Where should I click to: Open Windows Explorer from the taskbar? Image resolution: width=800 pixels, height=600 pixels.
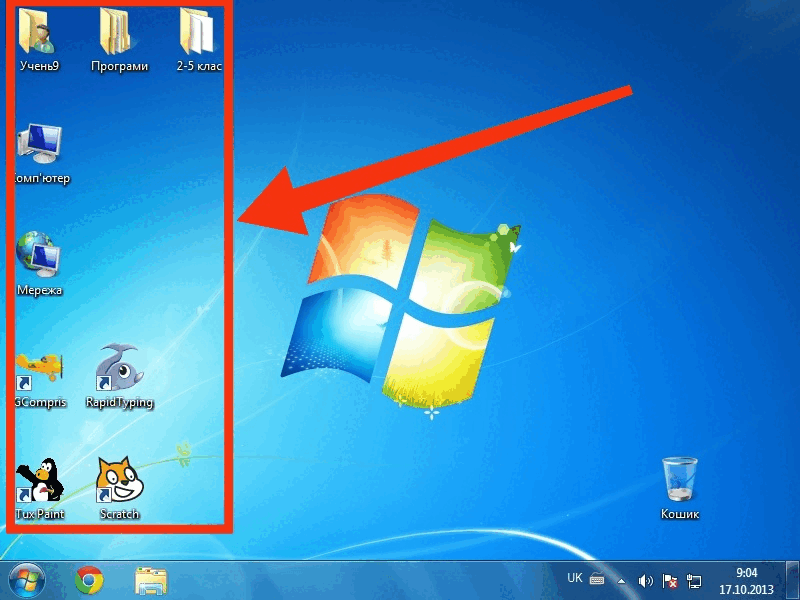151,581
